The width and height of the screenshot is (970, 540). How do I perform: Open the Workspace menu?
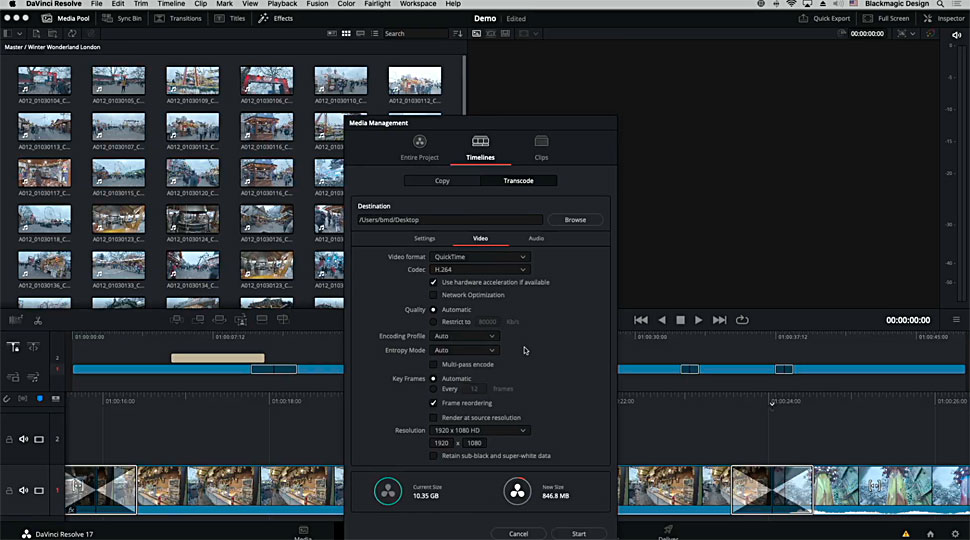pyautogui.click(x=418, y=4)
